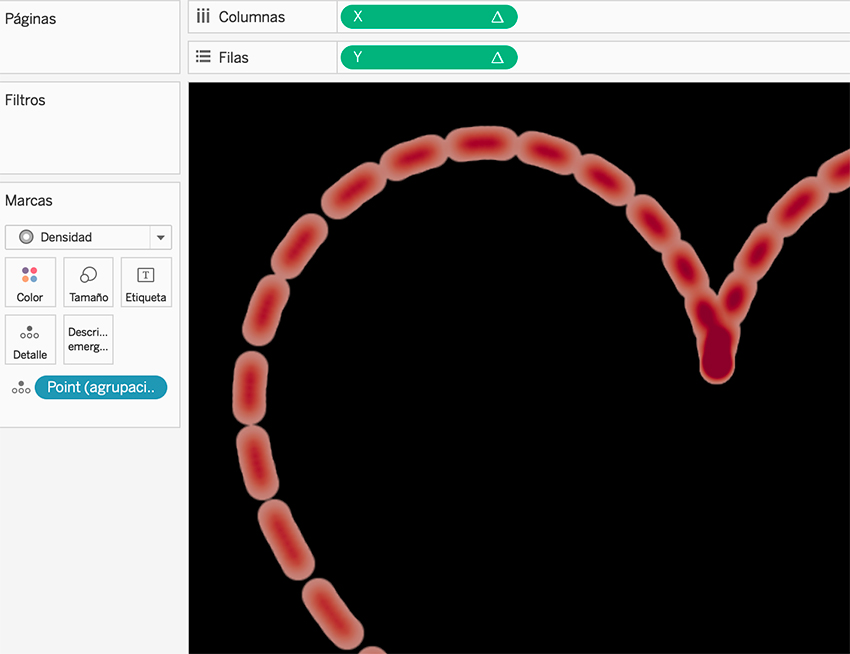Open the Detalle marks card
The image size is (850, 654).
click(30, 339)
